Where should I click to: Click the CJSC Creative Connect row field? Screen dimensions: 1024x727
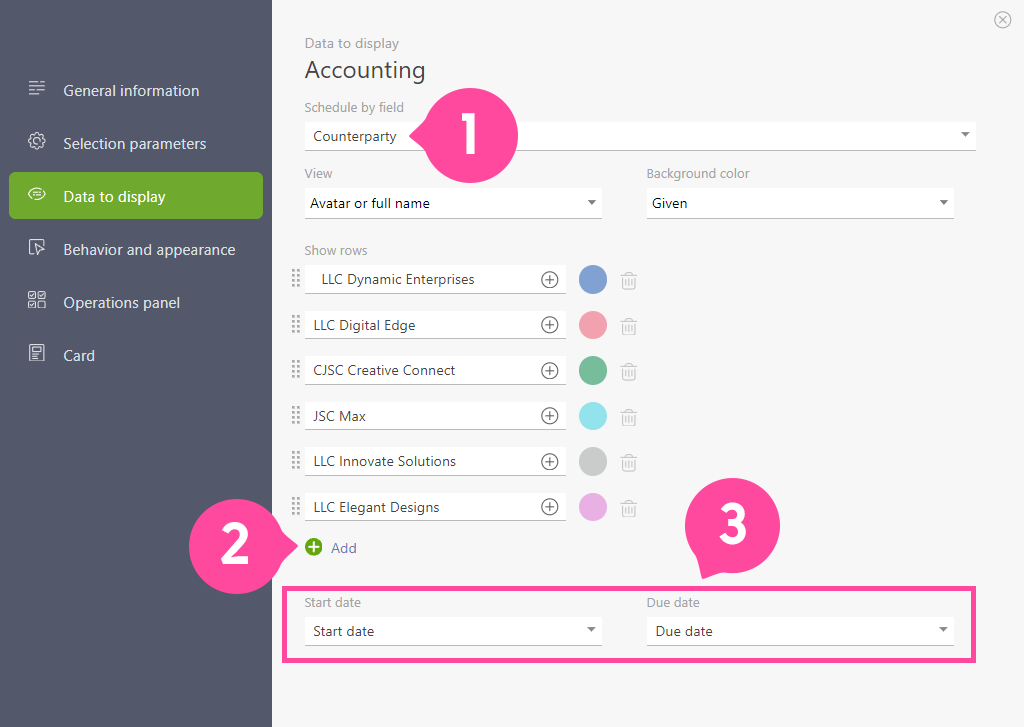(x=435, y=370)
